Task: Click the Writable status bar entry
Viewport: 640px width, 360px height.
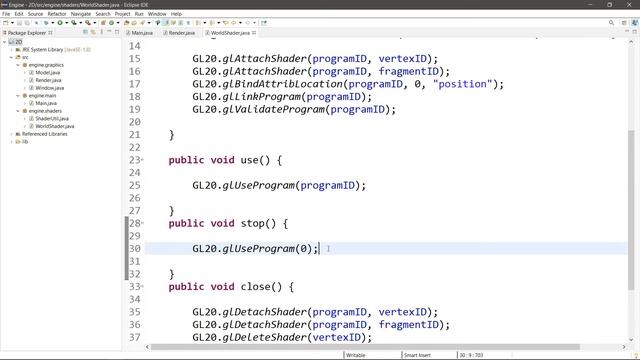Action: click(x=356, y=355)
